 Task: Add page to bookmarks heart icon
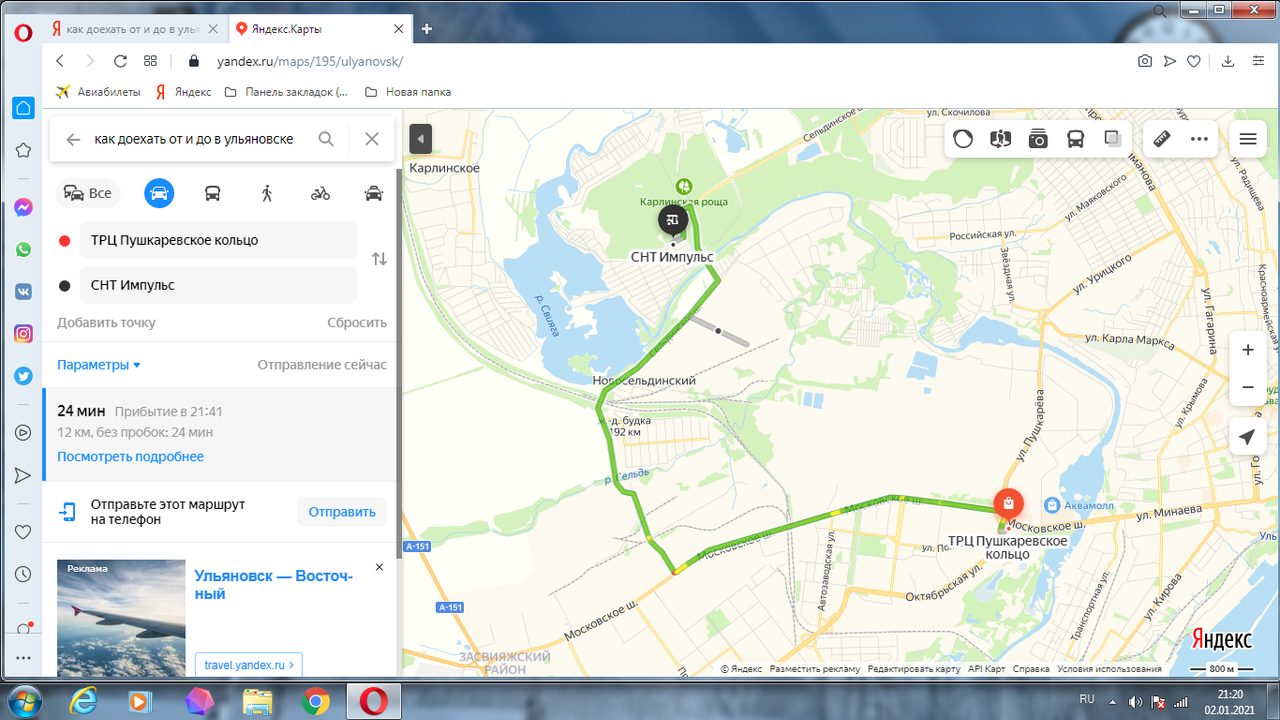point(1194,61)
